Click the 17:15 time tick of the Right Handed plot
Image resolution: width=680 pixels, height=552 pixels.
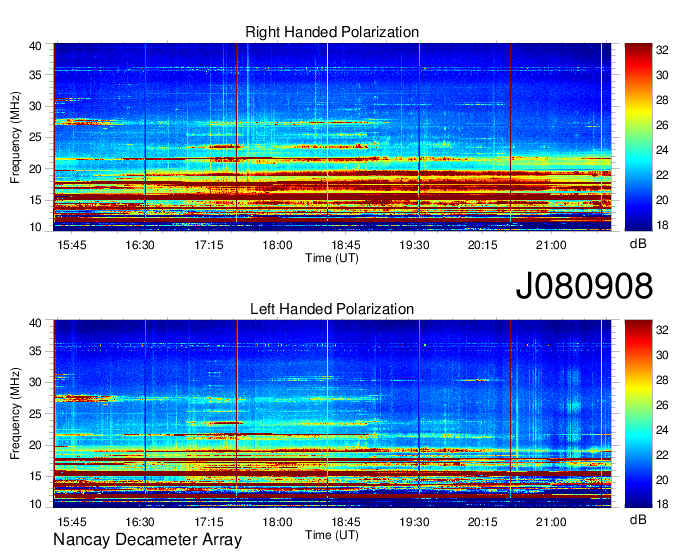(209, 245)
